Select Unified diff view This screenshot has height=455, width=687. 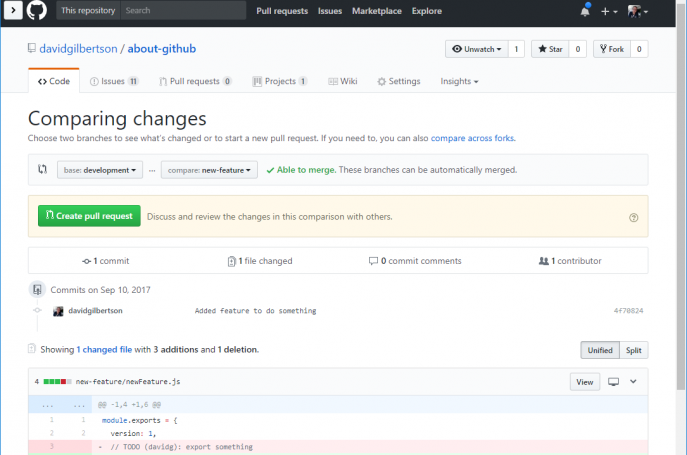pyautogui.click(x=600, y=350)
